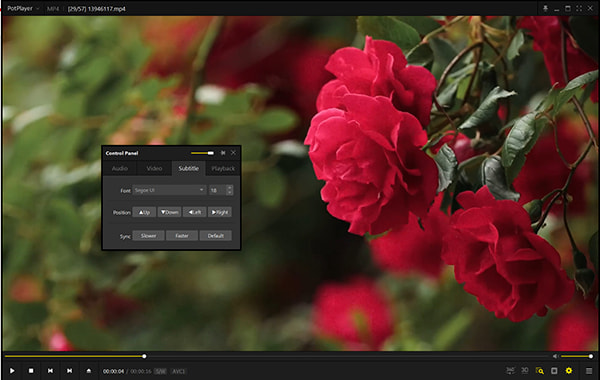This screenshot has width=600, height=380.
Task: Move subtitle position Down
Action: (x=170, y=212)
